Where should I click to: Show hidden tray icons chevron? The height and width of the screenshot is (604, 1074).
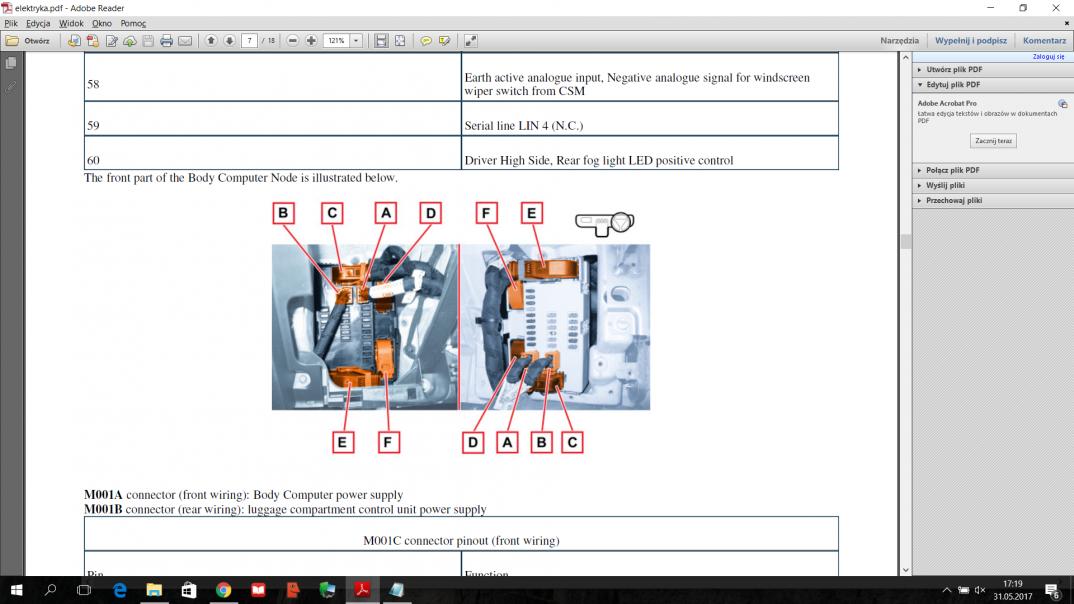click(947, 590)
